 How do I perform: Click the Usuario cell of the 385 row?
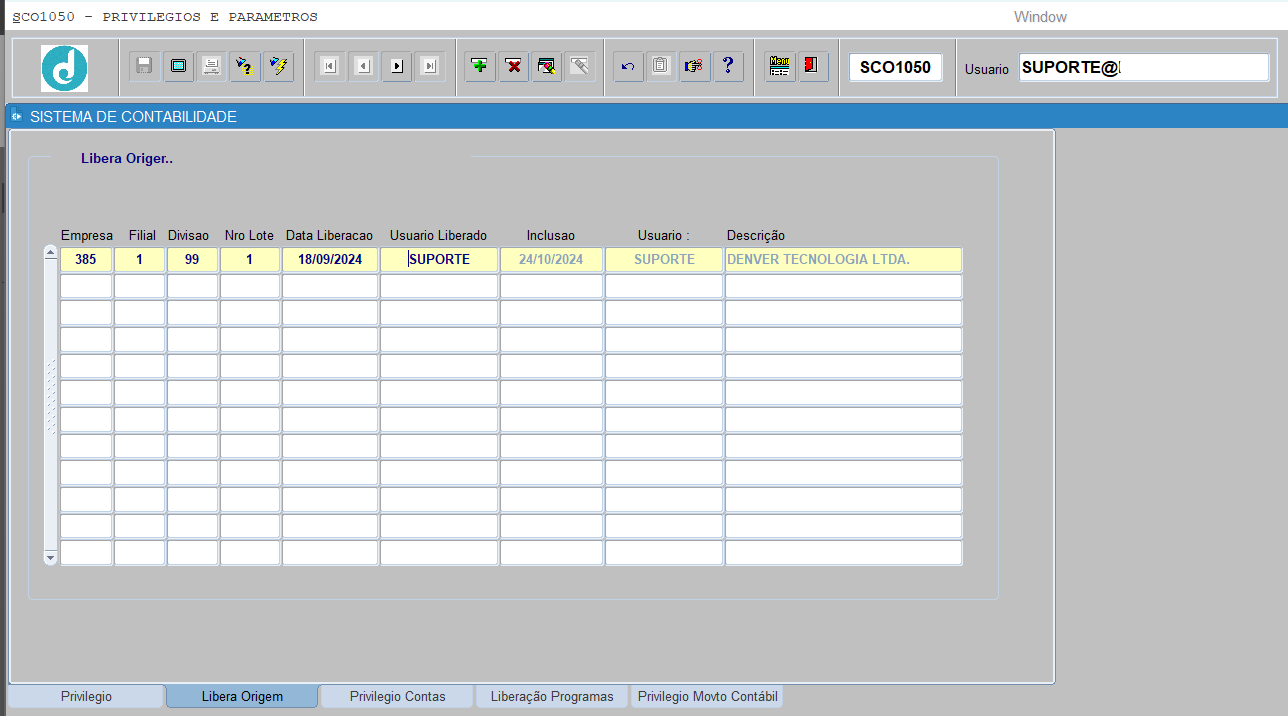tap(664, 260)
